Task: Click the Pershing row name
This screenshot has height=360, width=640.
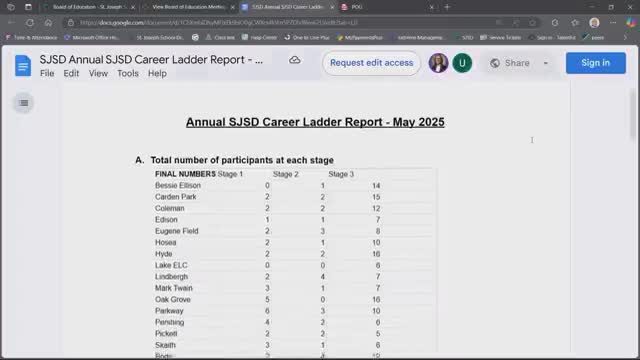Action: 169,322
